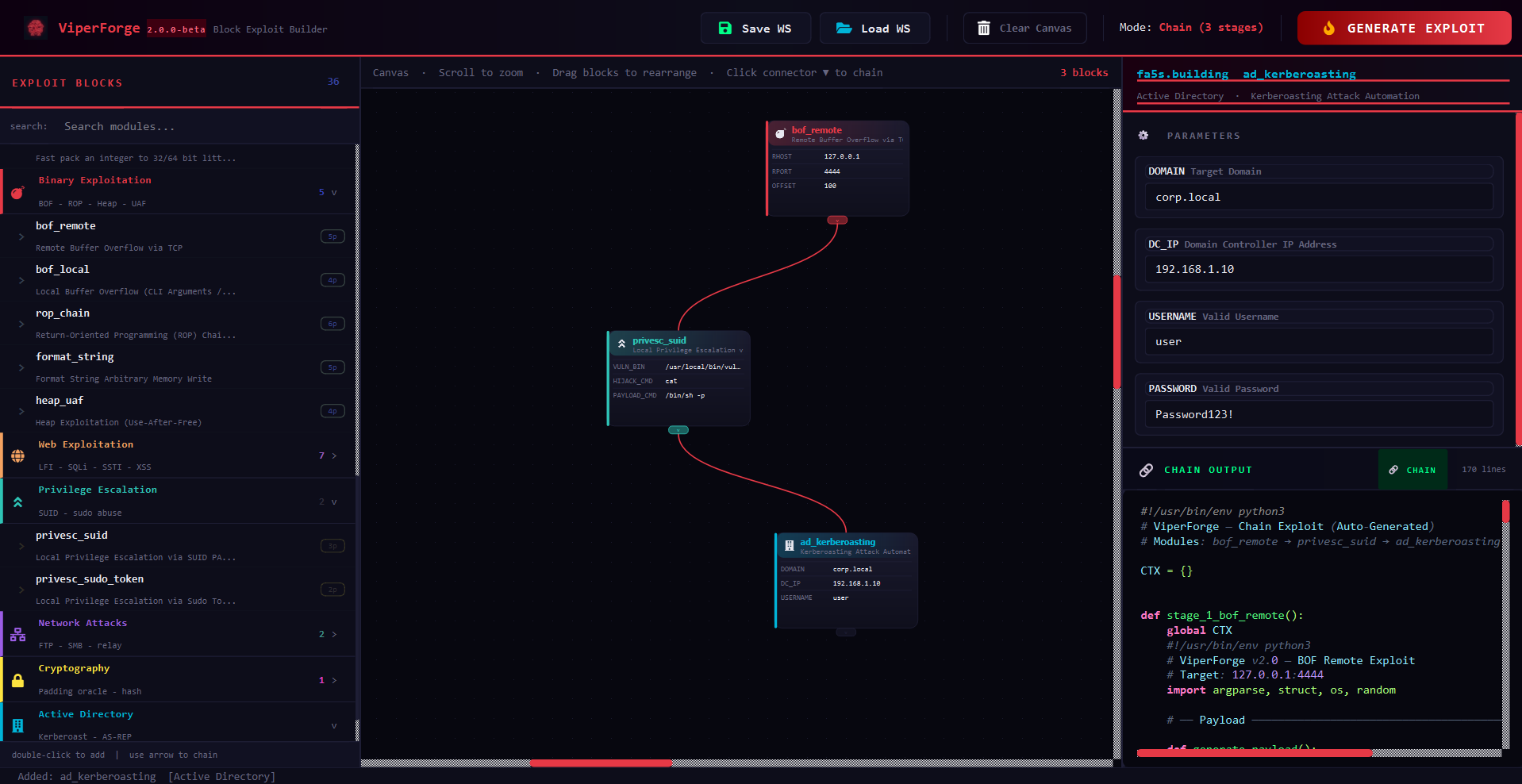Click the USERNAME field
Image resolution: width=1522 pixels, height=784 pixels.
pyautogui.click(x=1319, y=341)
